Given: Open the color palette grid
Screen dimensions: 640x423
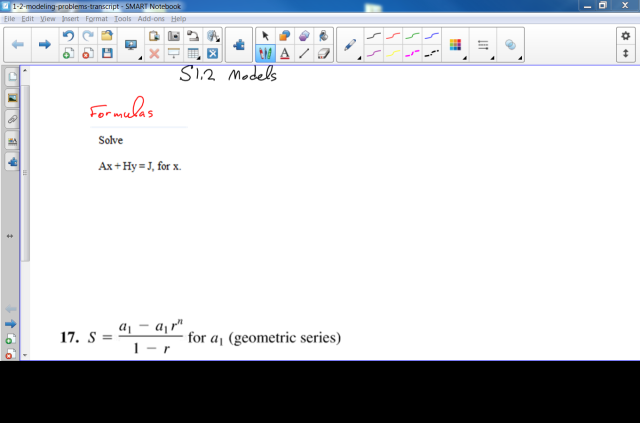Looking at the screenshot, I should [x=455, y=45].
